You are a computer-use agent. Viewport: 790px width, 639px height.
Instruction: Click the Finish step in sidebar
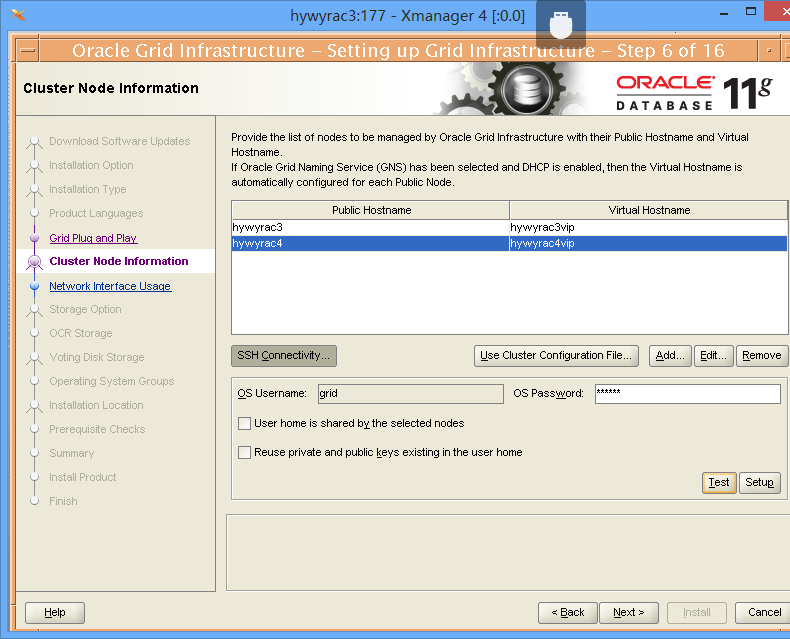[x=63, y=501]
